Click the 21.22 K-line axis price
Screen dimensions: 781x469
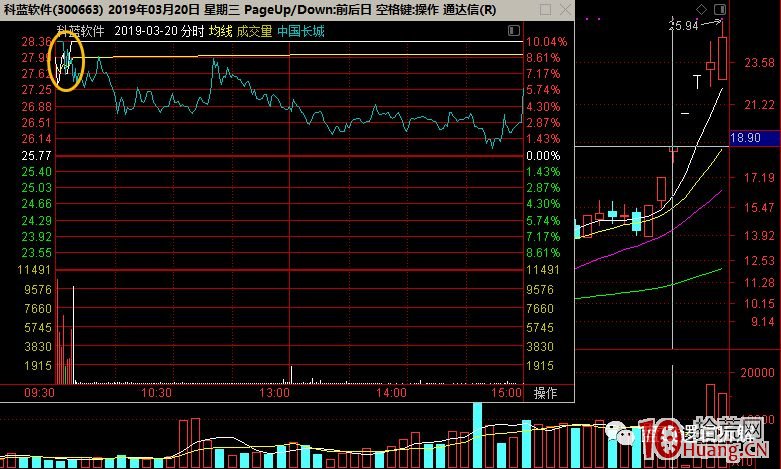pos(759,105)
